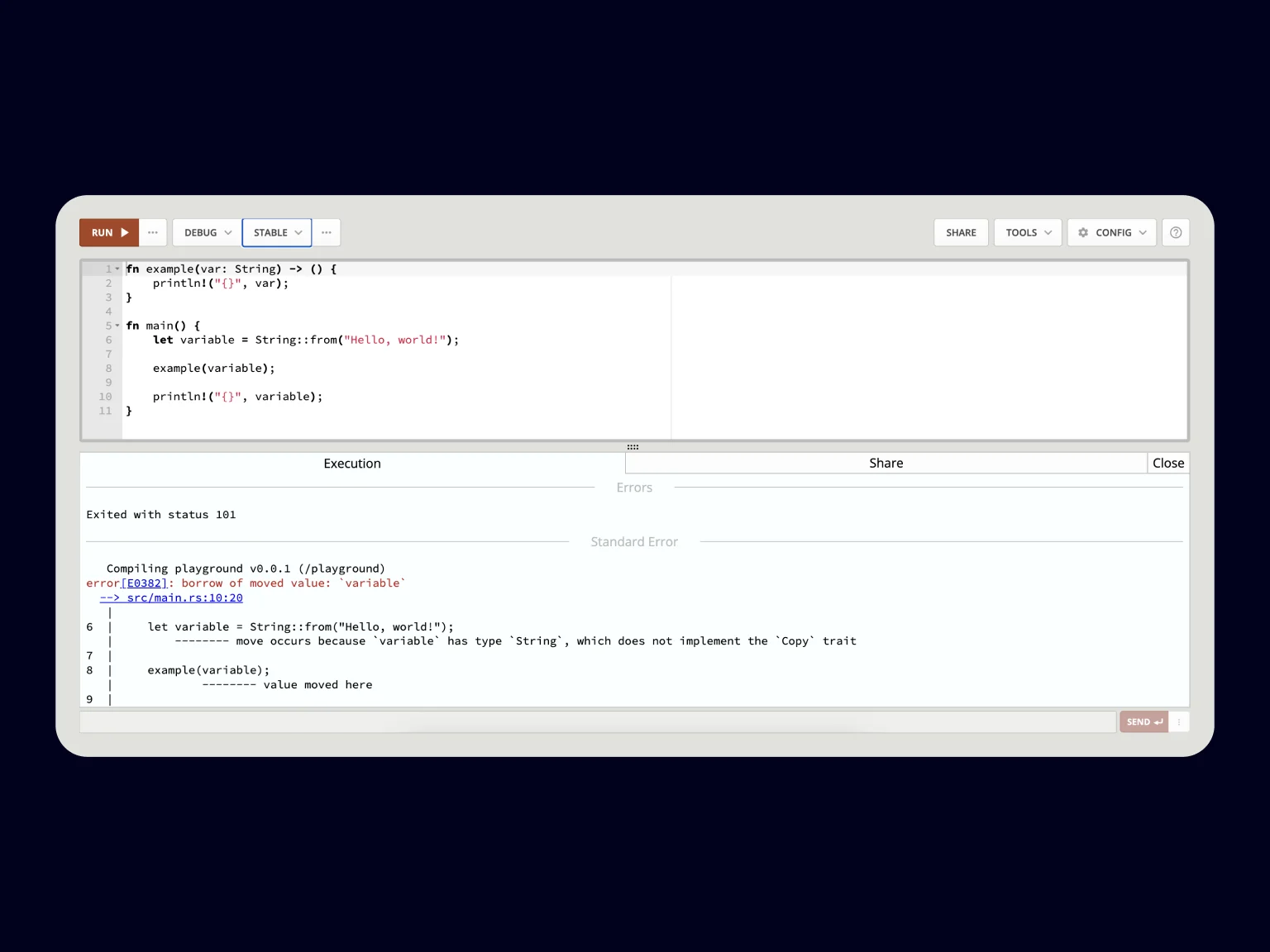Open the TOOLS dropdown
Screen dimensions: 1270x952
[x=1028, y=232]
